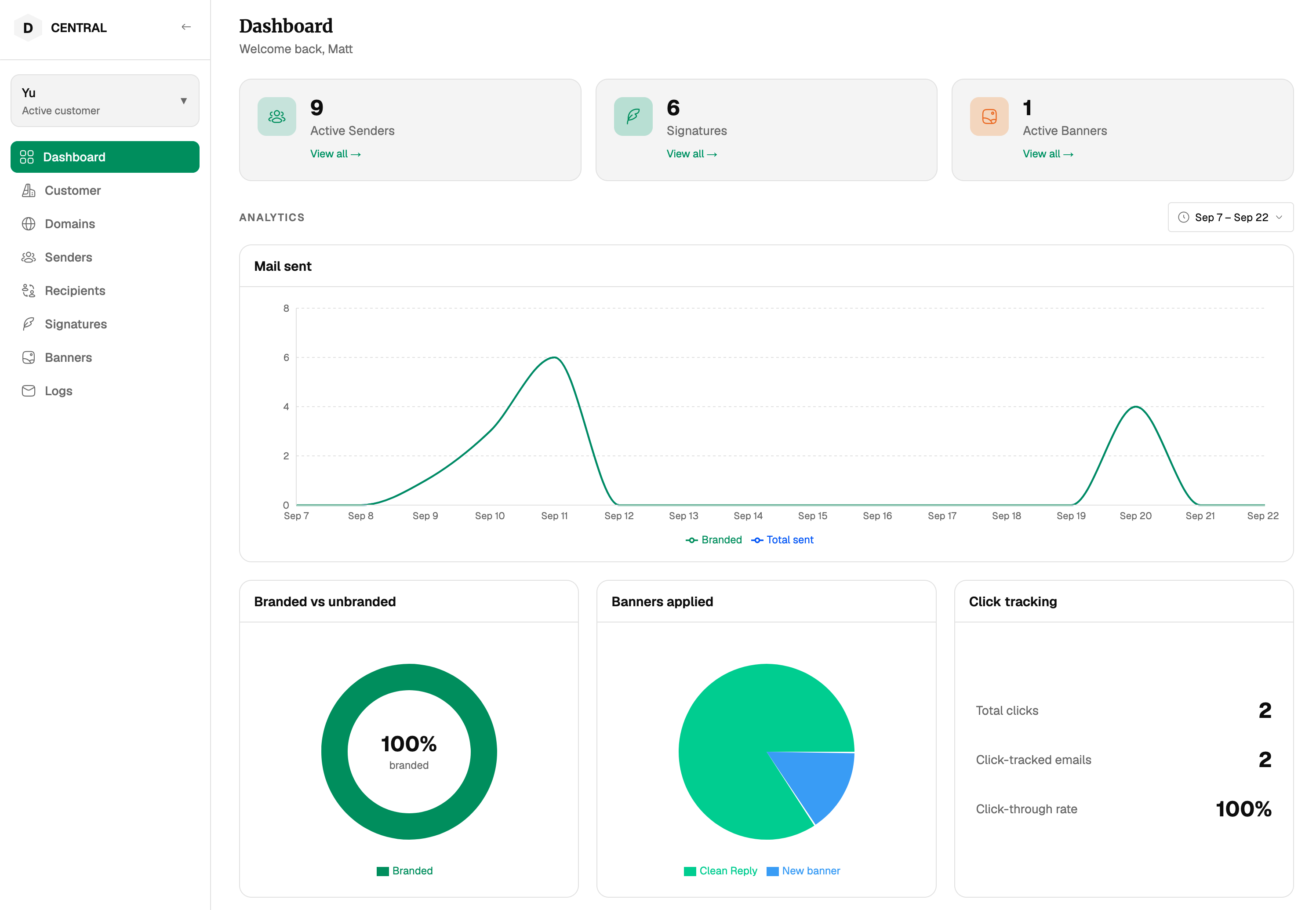Screen dimensions: 1316x910
Task: Toggle the Branded series in Mail sent legend
Action: pos(713,540)
